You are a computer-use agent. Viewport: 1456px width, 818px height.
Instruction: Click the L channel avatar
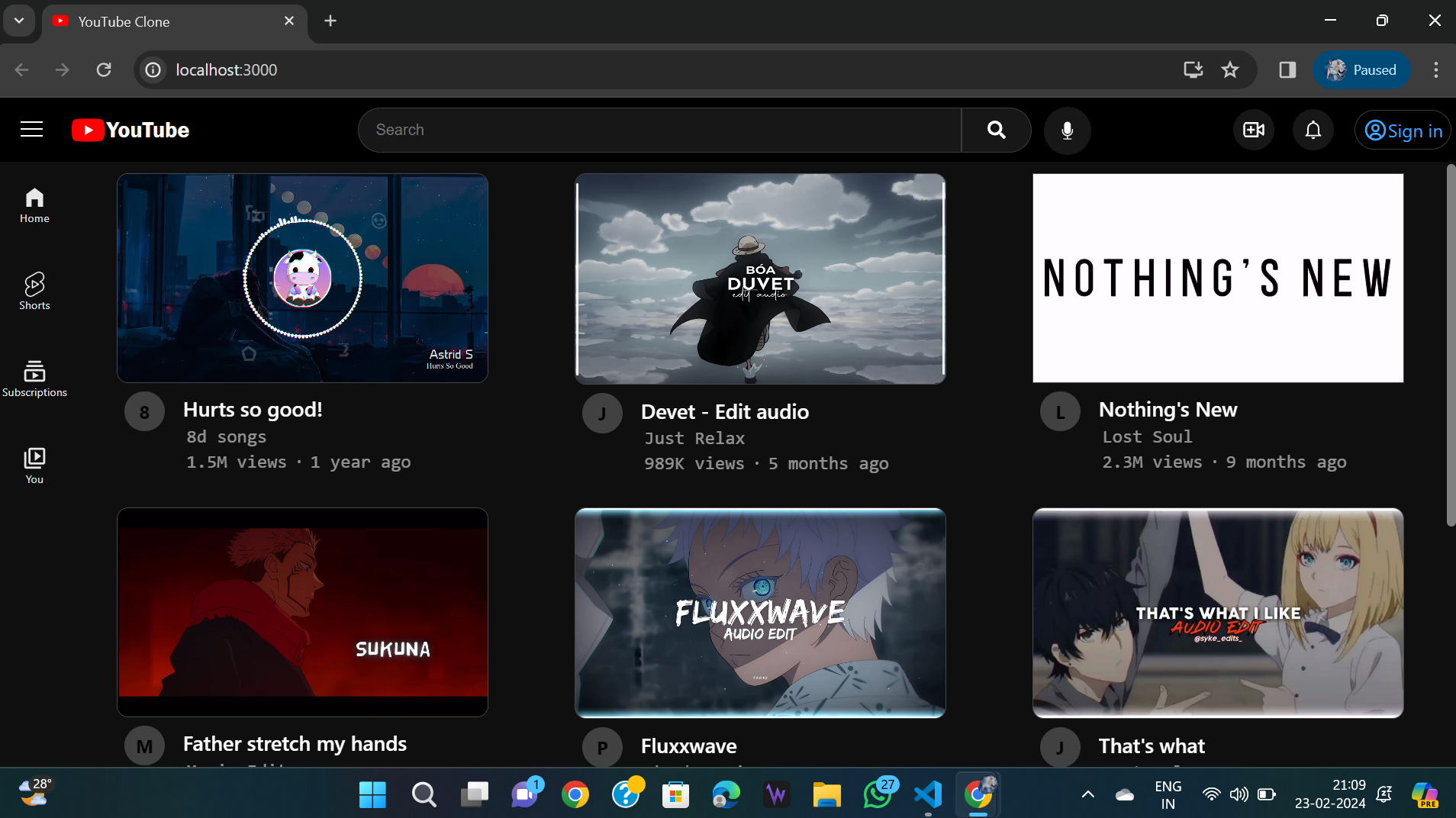(1060, 412)
